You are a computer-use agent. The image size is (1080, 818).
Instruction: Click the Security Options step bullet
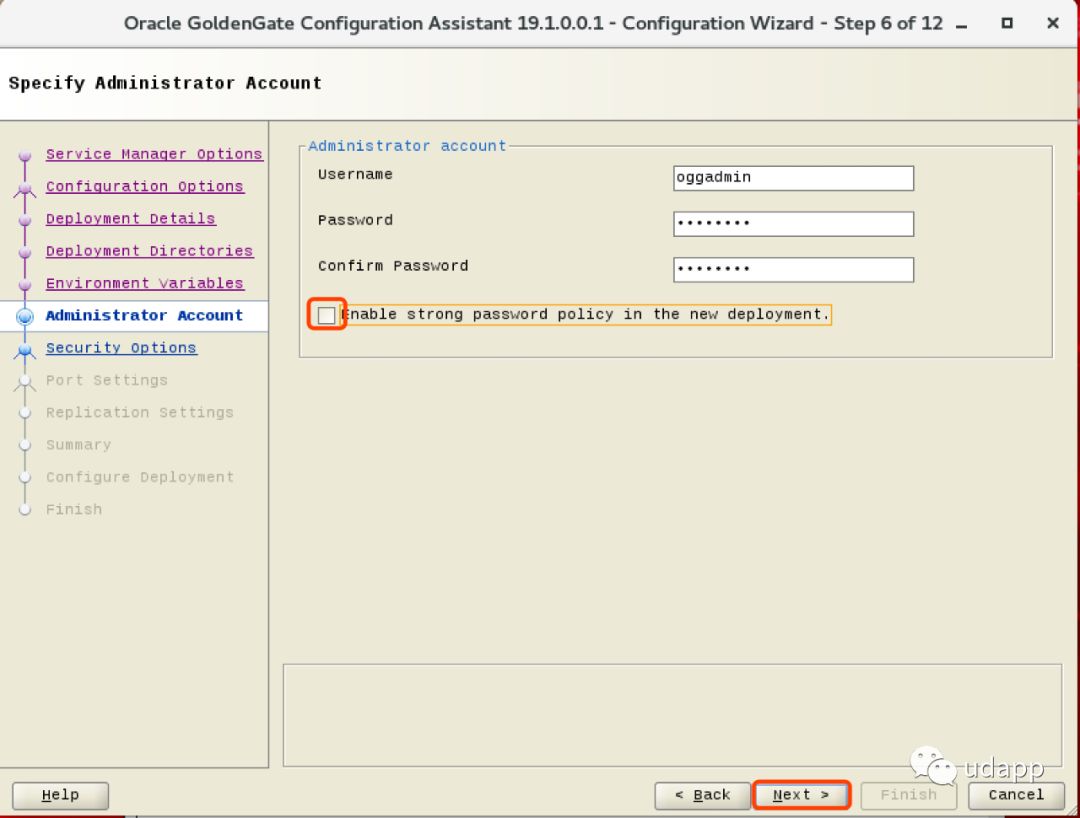tap(25, 350)
